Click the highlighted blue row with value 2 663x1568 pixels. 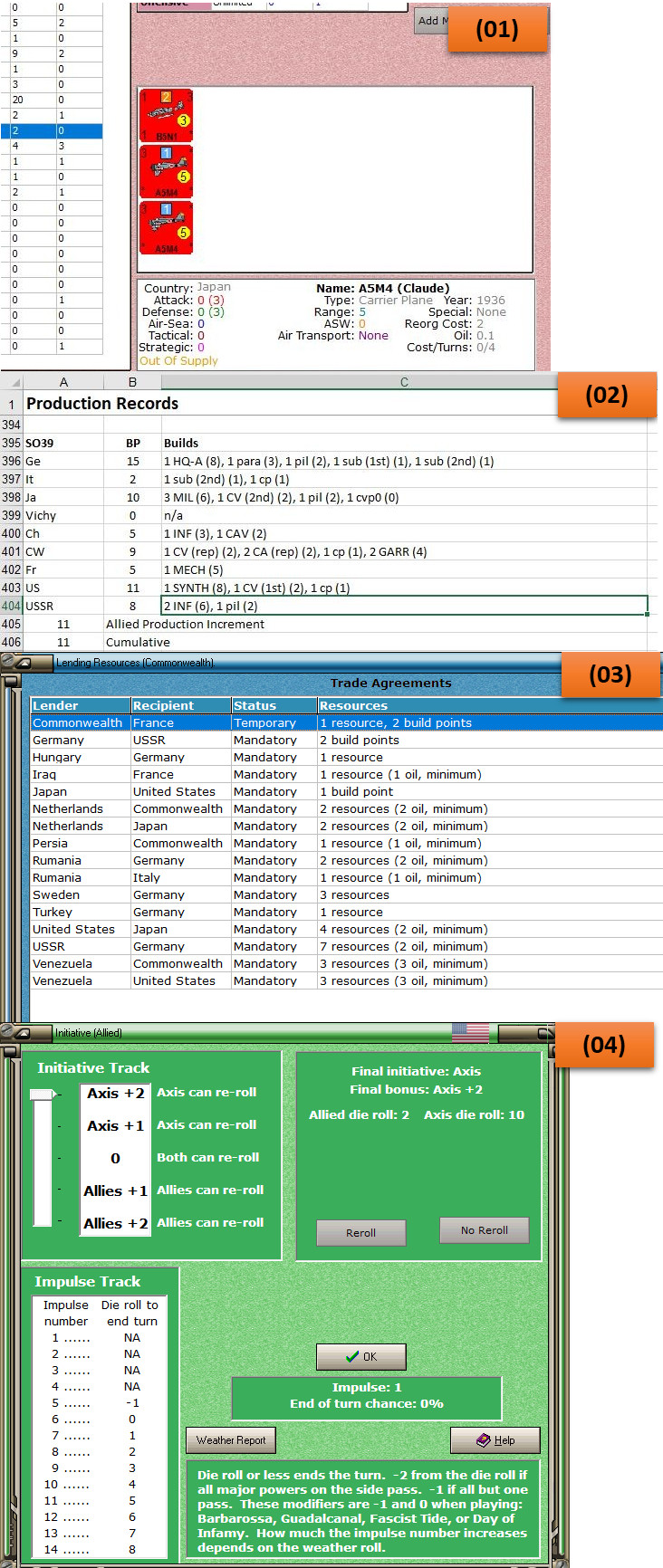tap(51, 130)
